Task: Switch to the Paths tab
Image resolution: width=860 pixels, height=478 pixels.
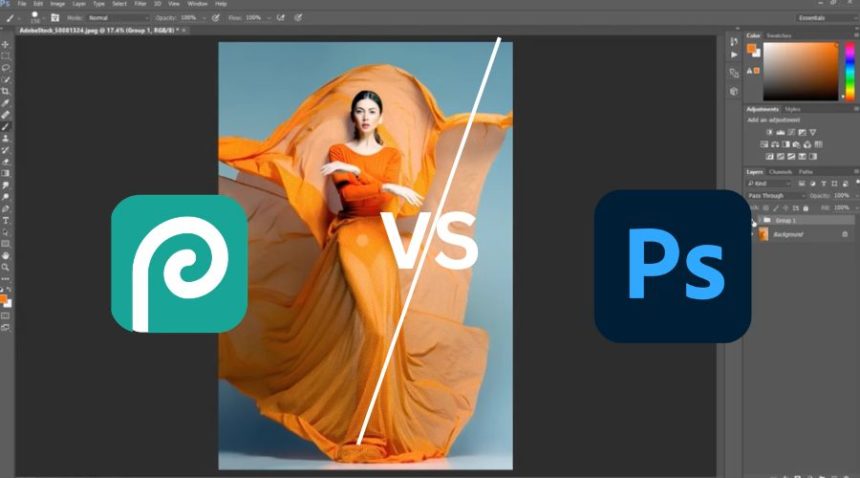Action: (805, 172)
